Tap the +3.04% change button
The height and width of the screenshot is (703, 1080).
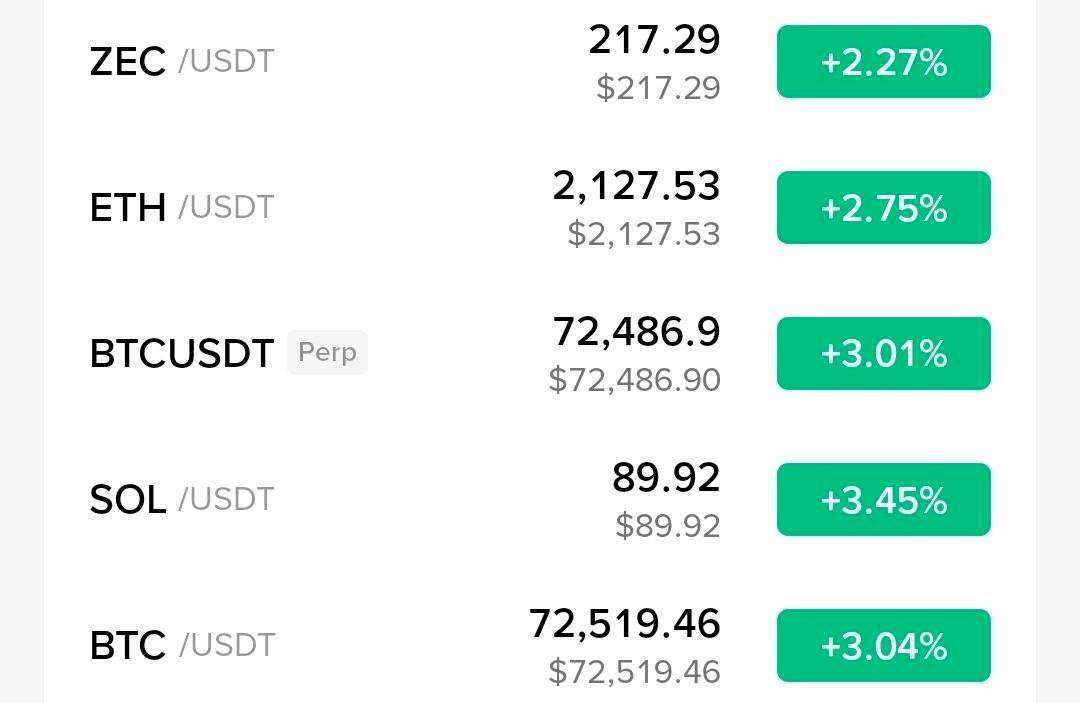point(883,646)
